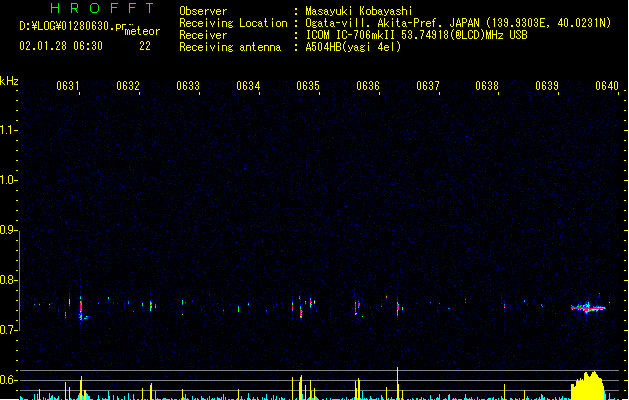Click time axis marker 0632
Viewport: 629px width, 400px height.
128,86
